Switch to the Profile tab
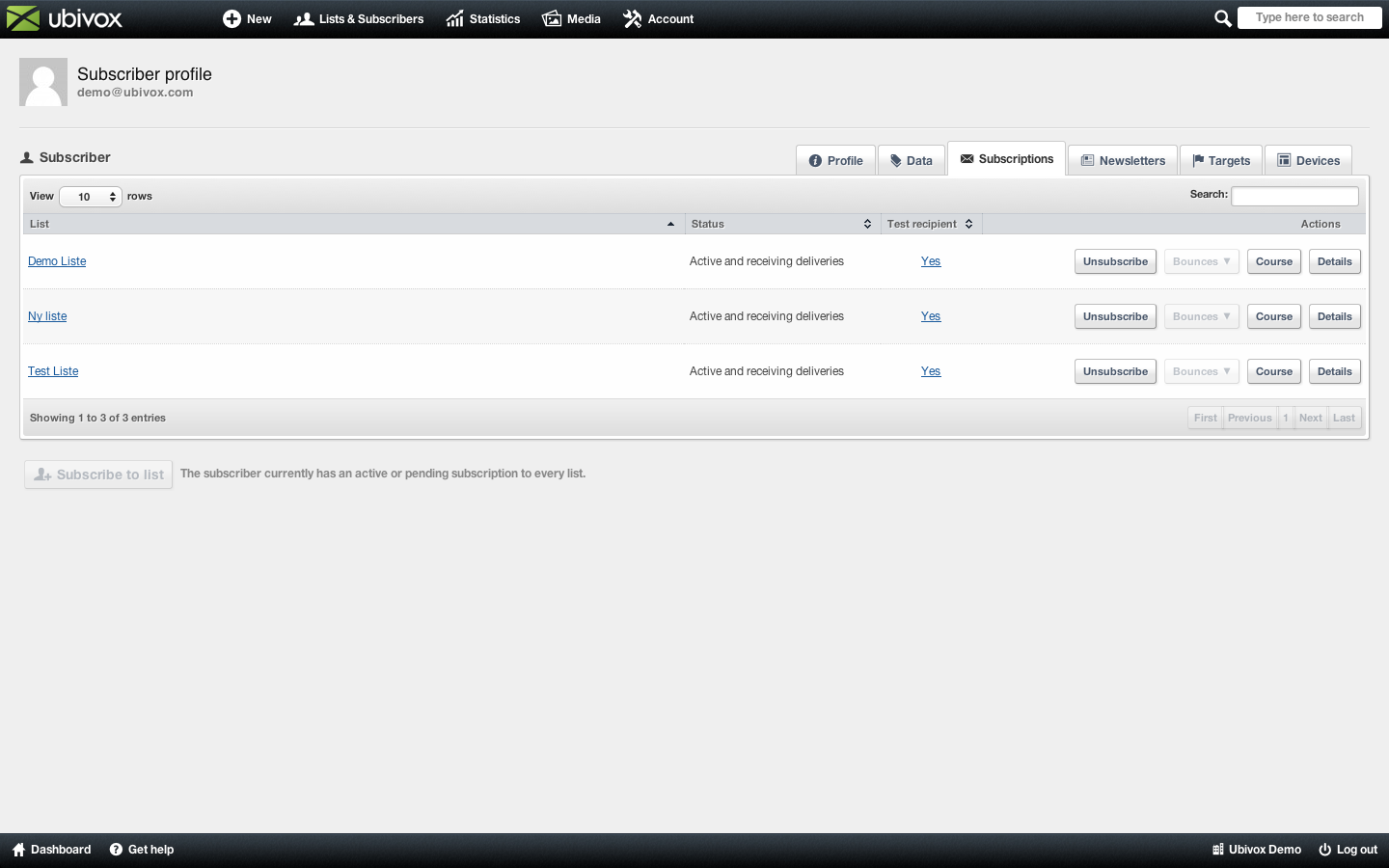 [x=835, y=160]
